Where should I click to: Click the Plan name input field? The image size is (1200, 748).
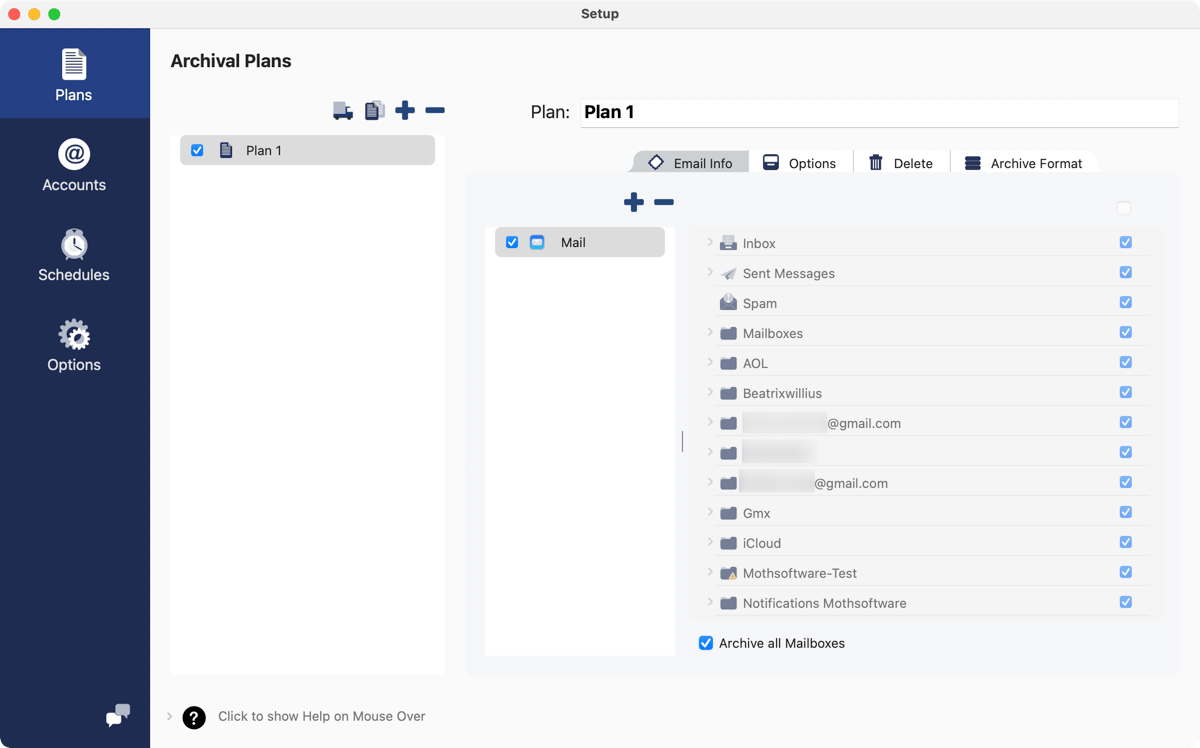coord(880,112)
